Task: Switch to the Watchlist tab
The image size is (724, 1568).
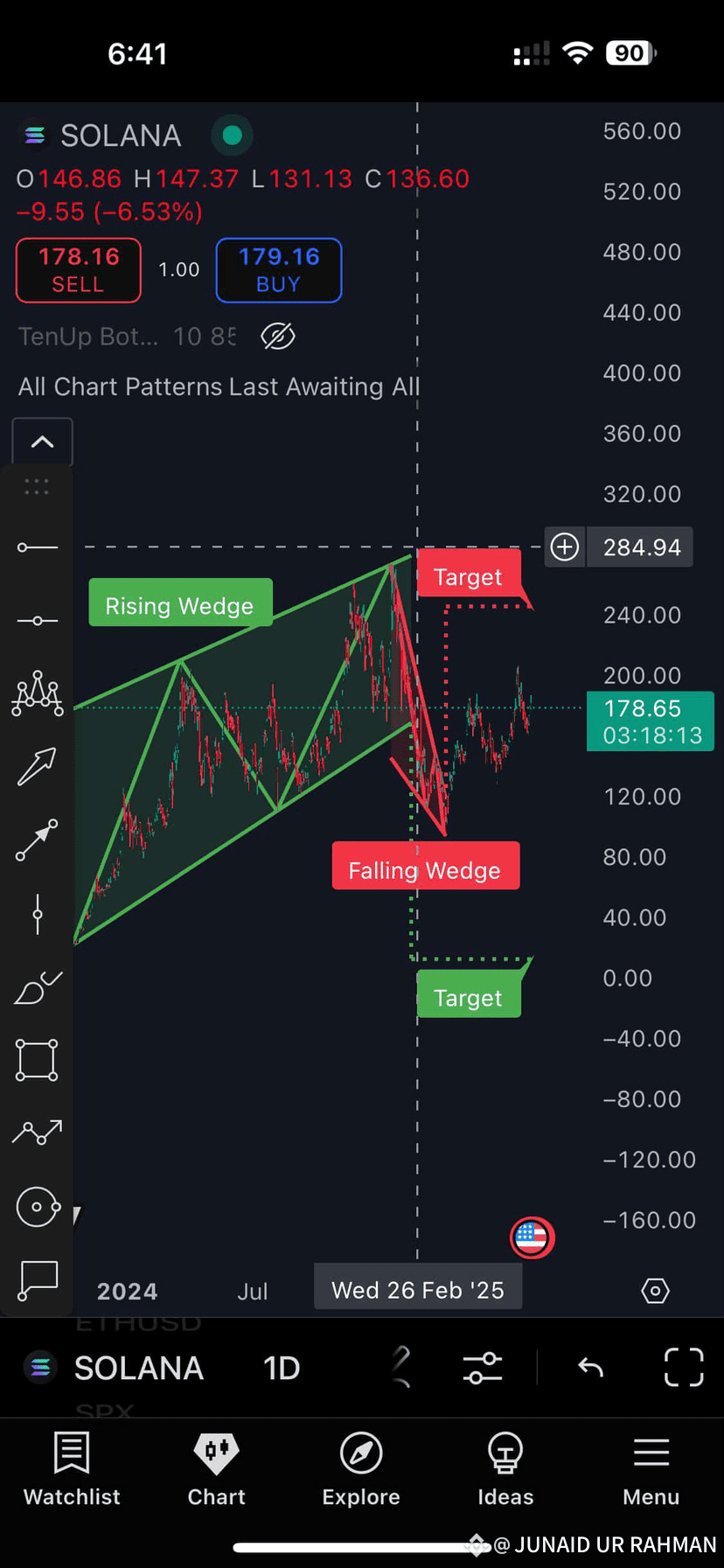Action: pyautogui.click(x=72, y=1470)
